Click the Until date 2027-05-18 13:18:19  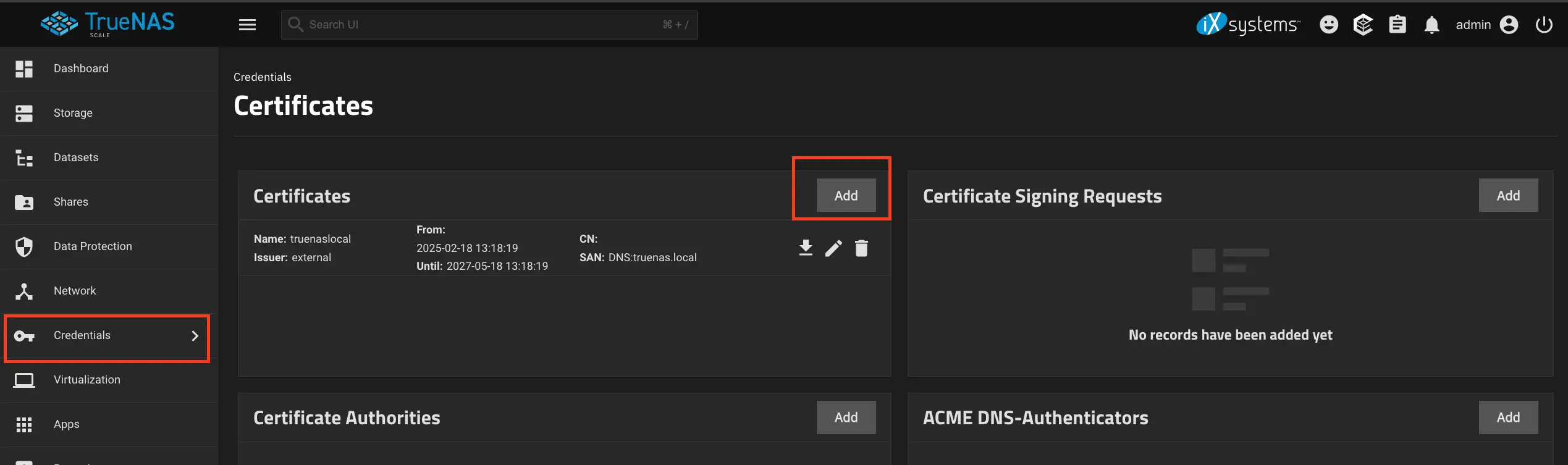(x=497, y=266)
